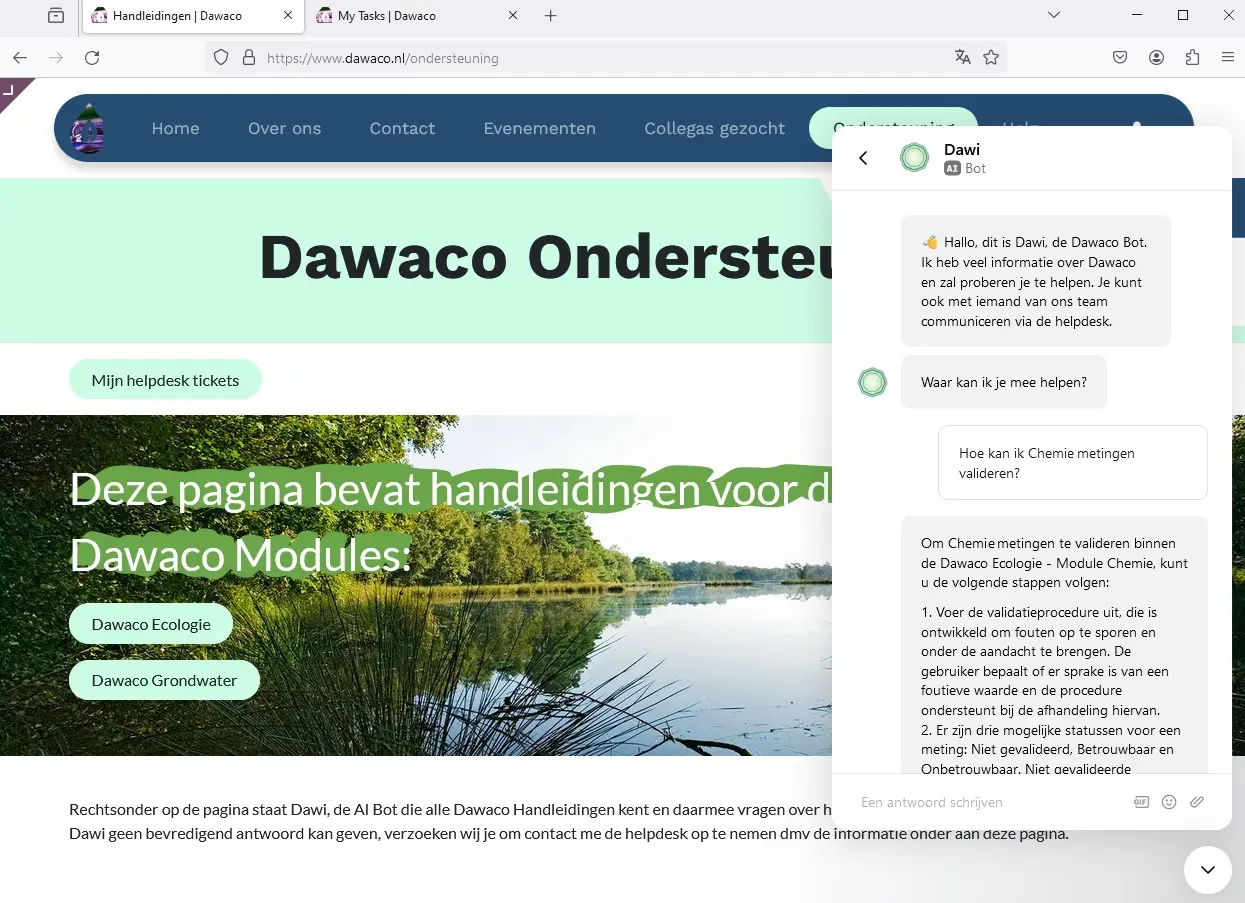Click the purple corner badge icon
The image size is (1245, 903).
tap(12, 90)
